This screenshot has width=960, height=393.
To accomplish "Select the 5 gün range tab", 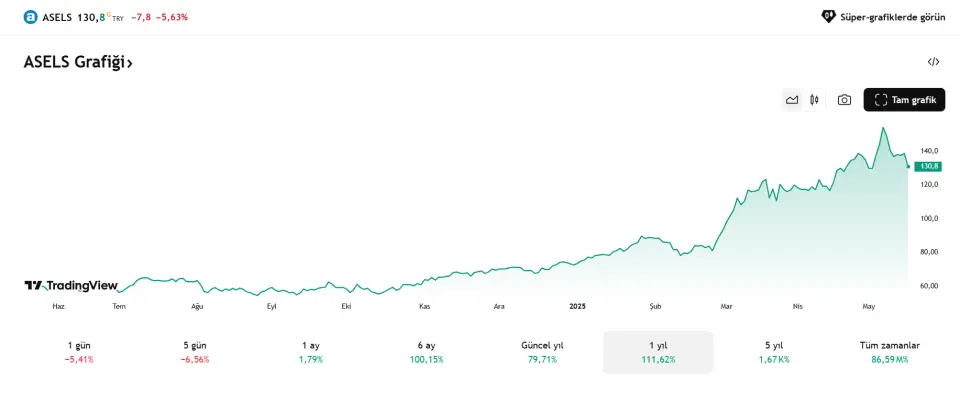I will tap(195, 352).
